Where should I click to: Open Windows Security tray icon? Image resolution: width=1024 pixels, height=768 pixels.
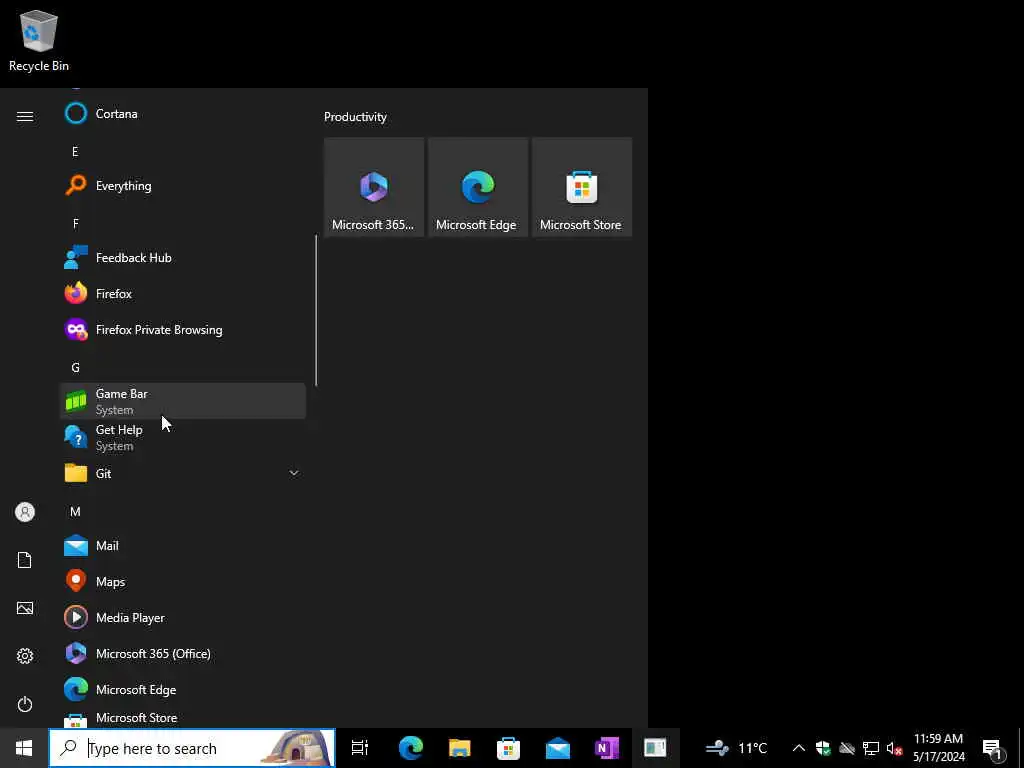click(823, 748)
